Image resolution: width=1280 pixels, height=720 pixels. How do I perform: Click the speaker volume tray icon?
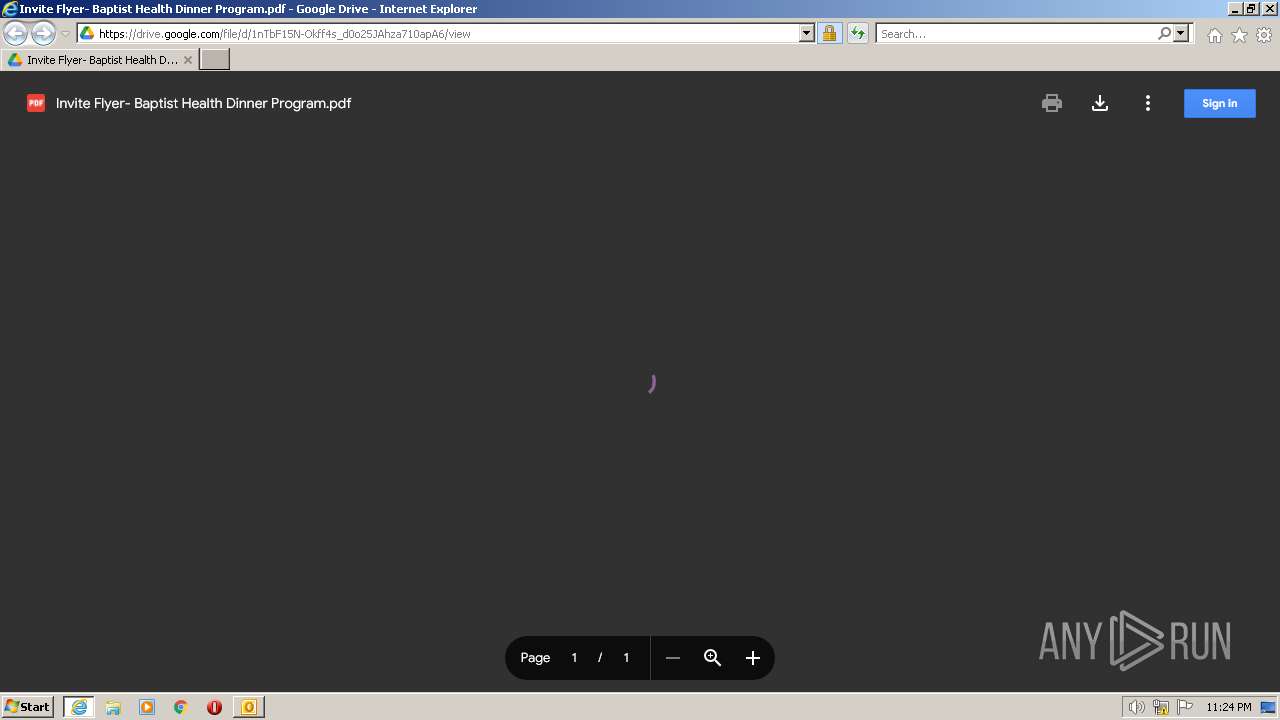coord(1136,707)
